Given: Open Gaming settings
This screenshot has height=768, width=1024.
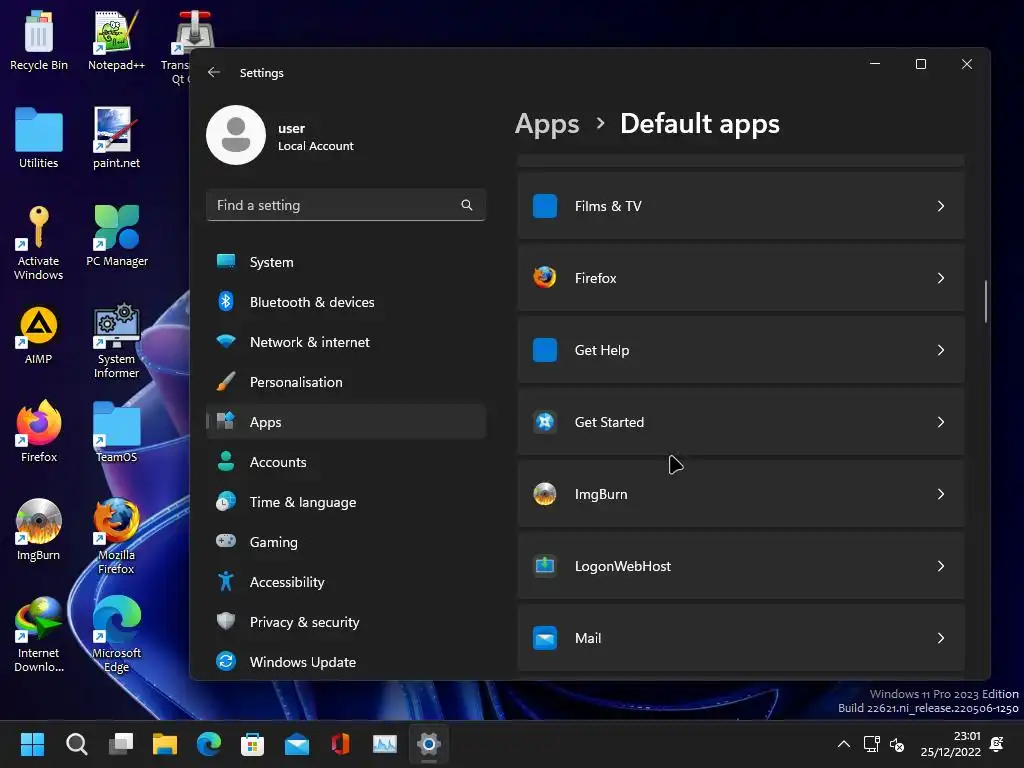Looking at the screenshot, I should 345,542.
